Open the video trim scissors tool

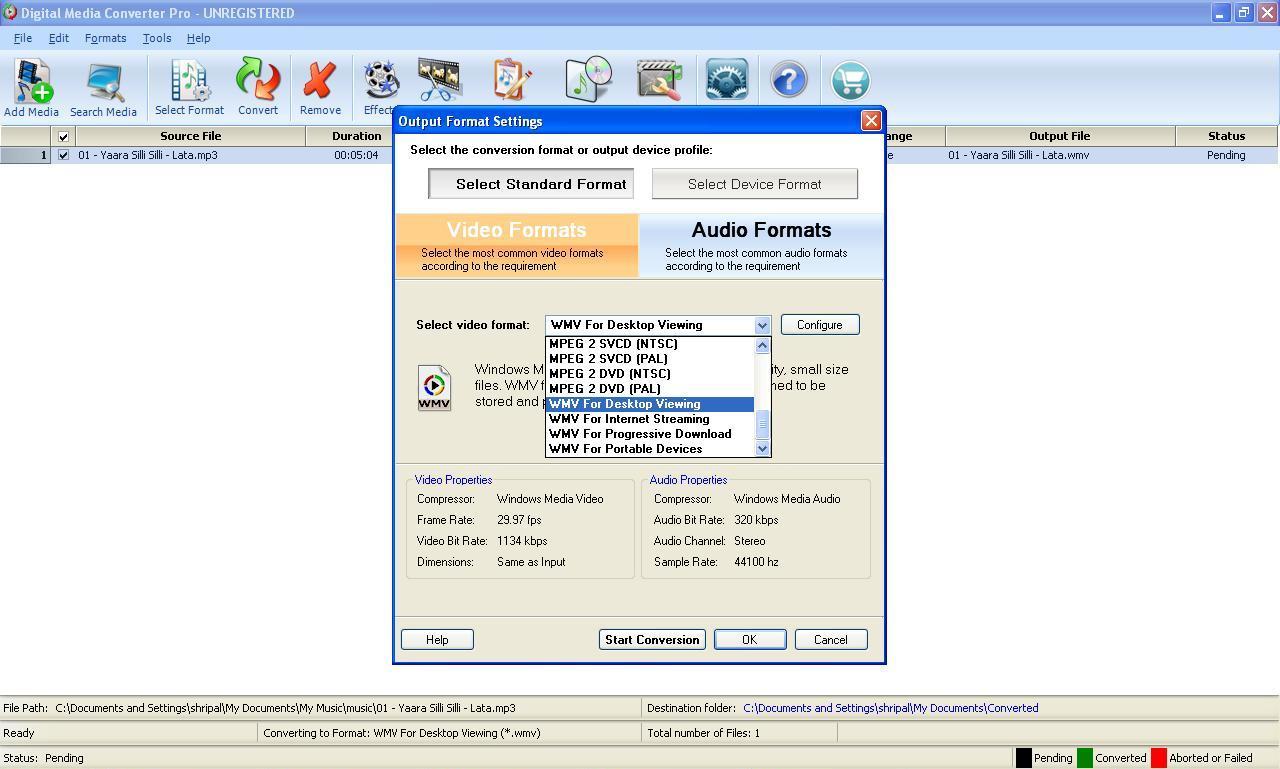click(440, 80)
